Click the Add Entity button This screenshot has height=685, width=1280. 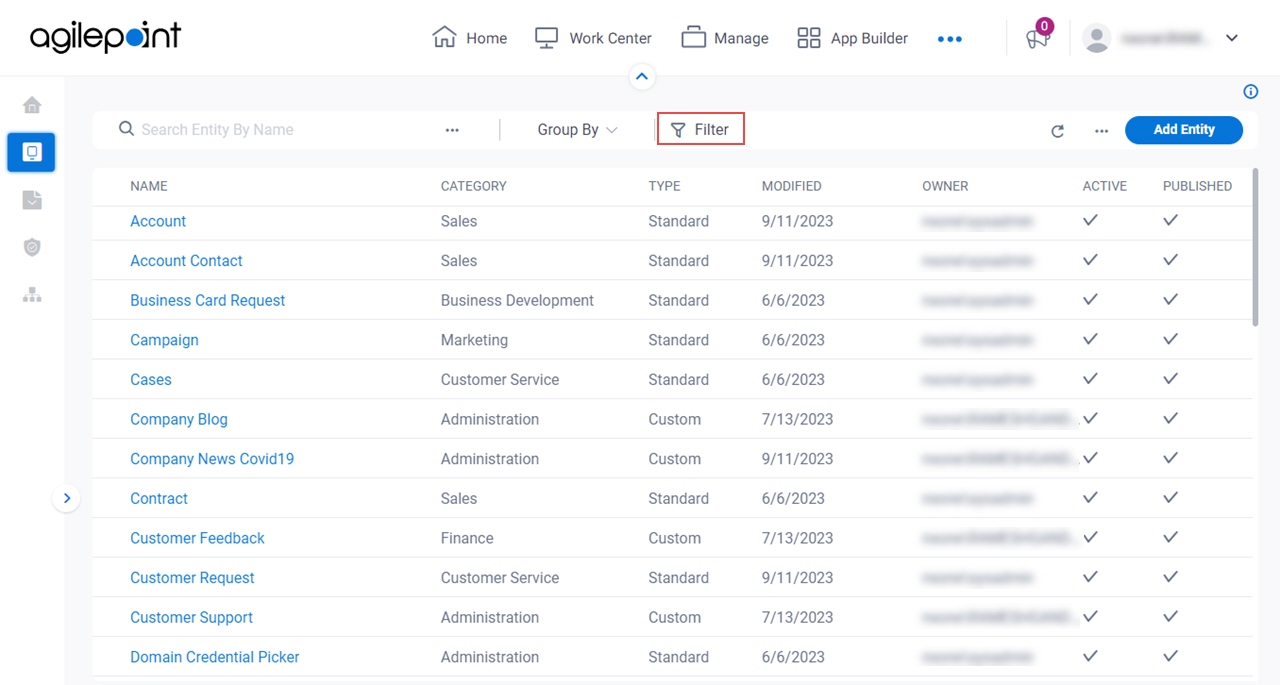click(1184, 130)
